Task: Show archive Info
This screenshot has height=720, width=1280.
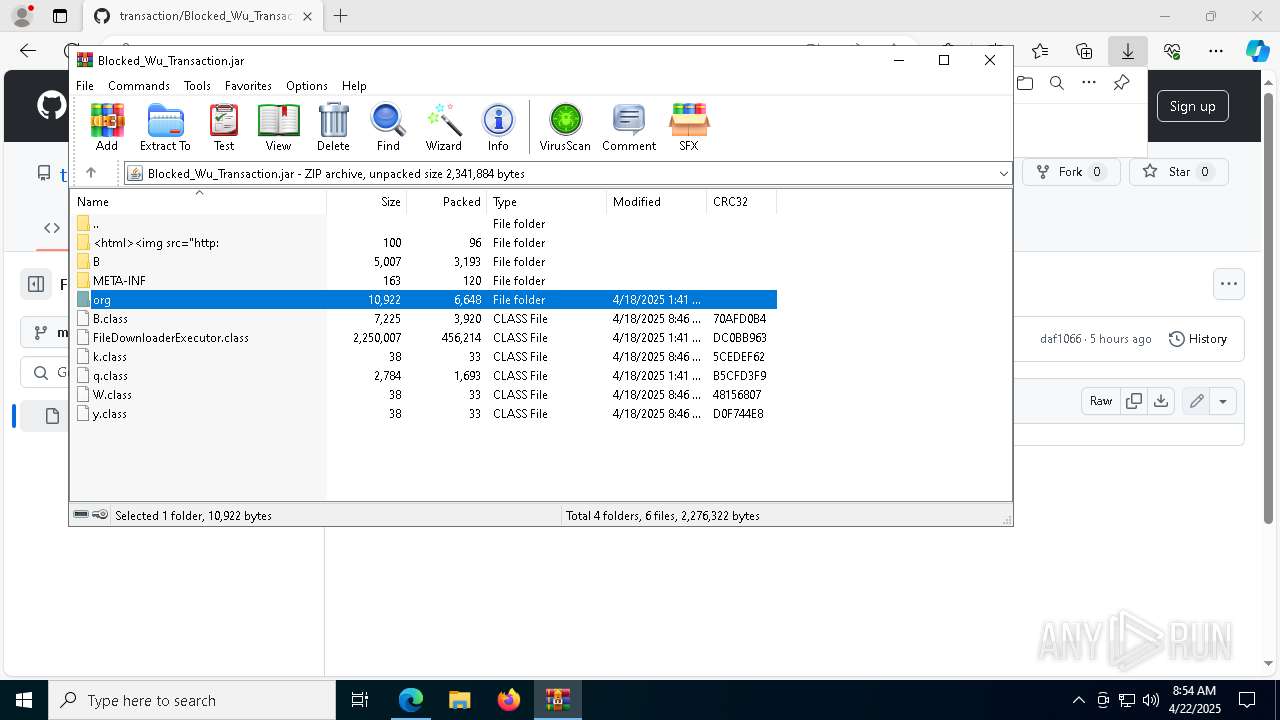Action: (x=498, y=127)
